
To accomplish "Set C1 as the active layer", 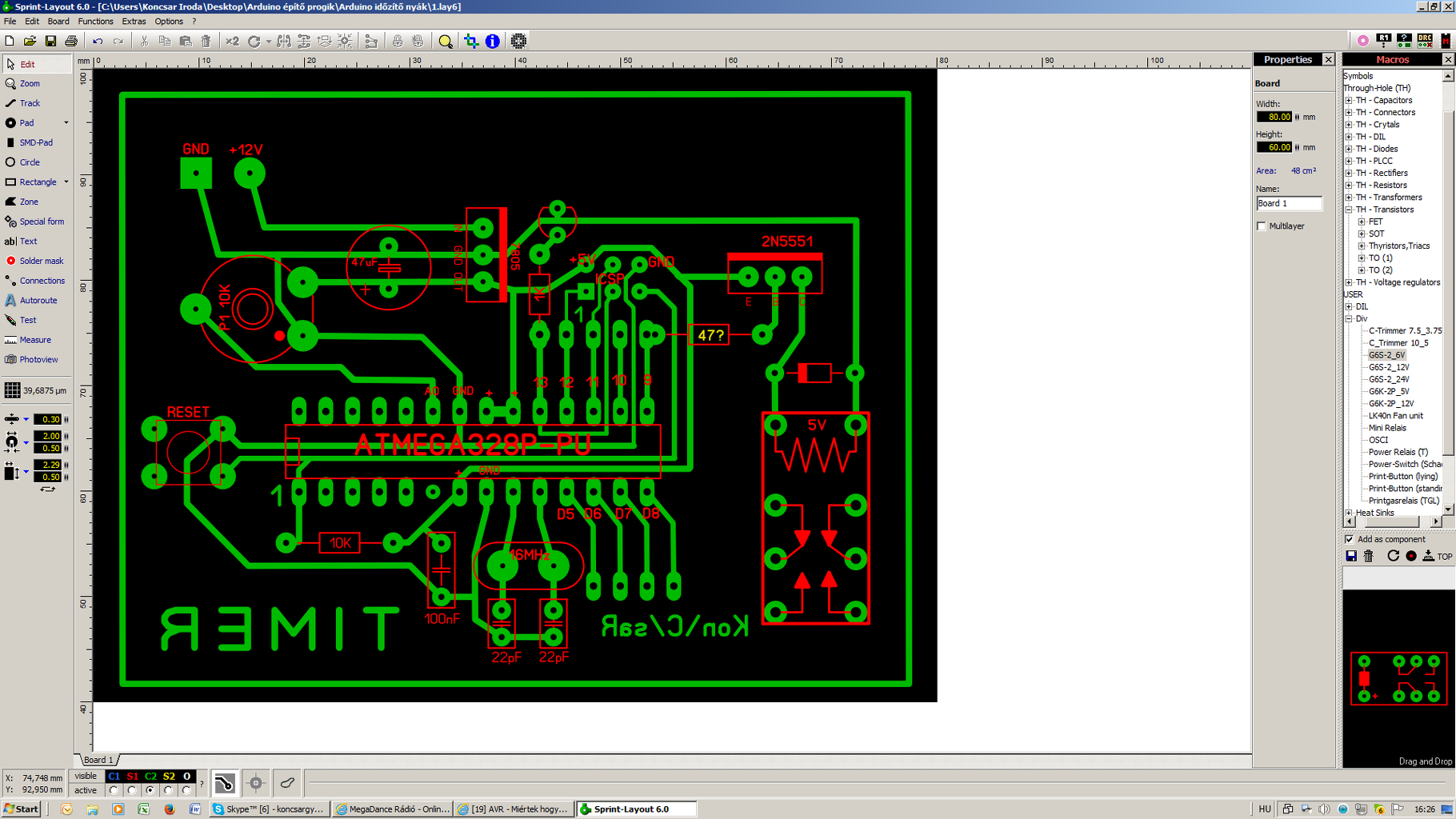I will click(x=114, y=790).
